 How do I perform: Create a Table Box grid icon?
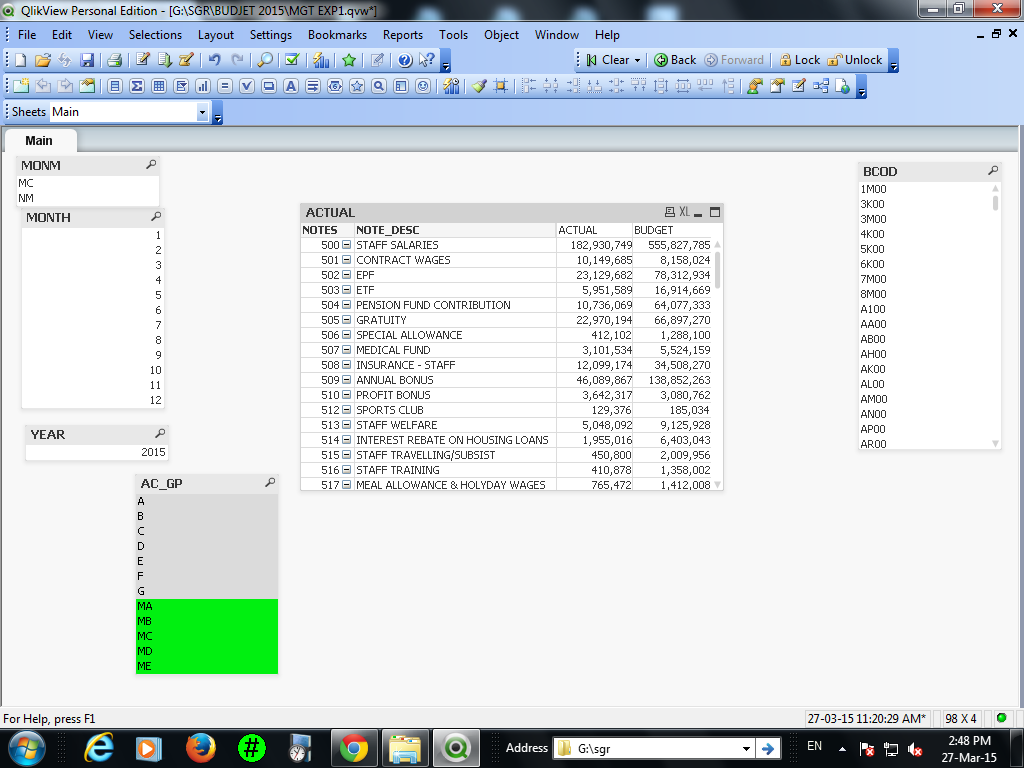159,86
